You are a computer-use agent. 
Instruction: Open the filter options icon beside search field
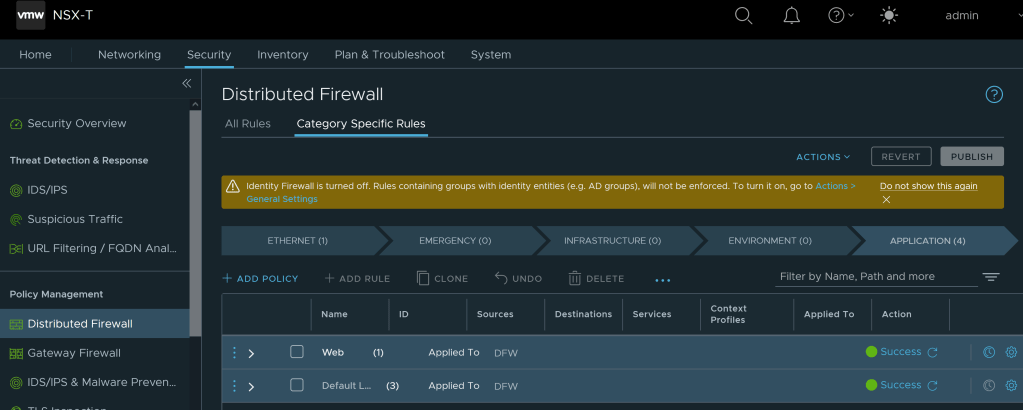click(x=991, y=277)
